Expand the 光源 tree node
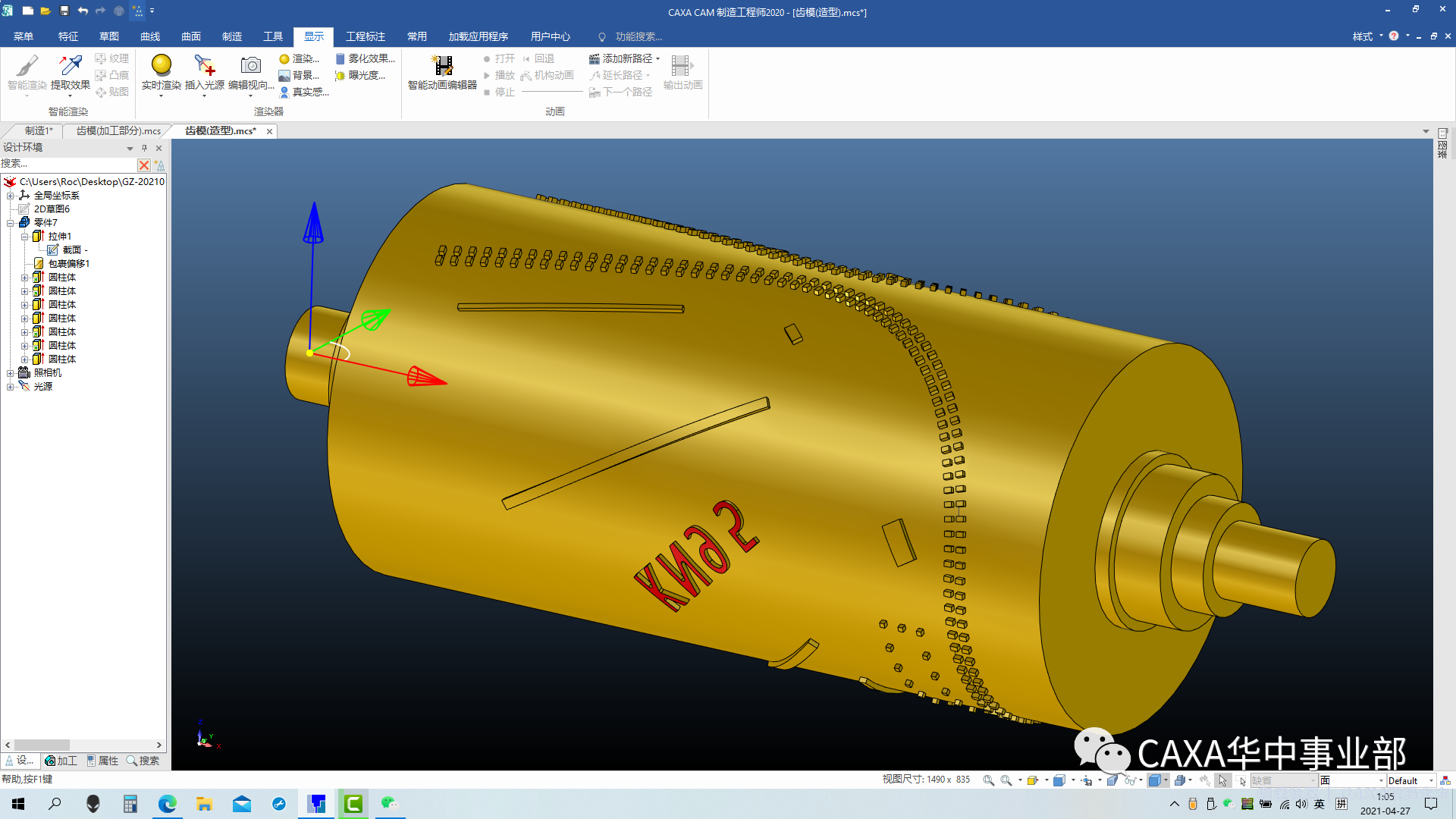The width and height of the screenshot is (1456, 819). click(x=11, y=387)
